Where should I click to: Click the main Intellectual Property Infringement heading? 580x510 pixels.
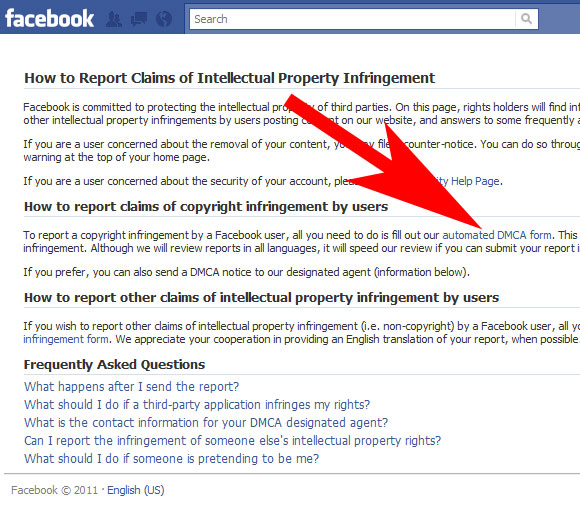tap(229, 78)
